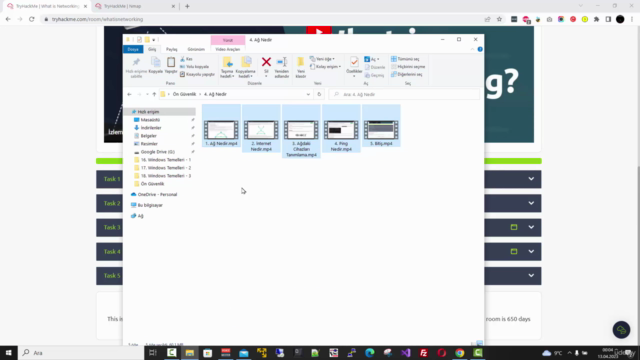The width and height of the screenshot is (640, 360).
Task: Open Windows Start menu
Action: click(x=9, y=353)
